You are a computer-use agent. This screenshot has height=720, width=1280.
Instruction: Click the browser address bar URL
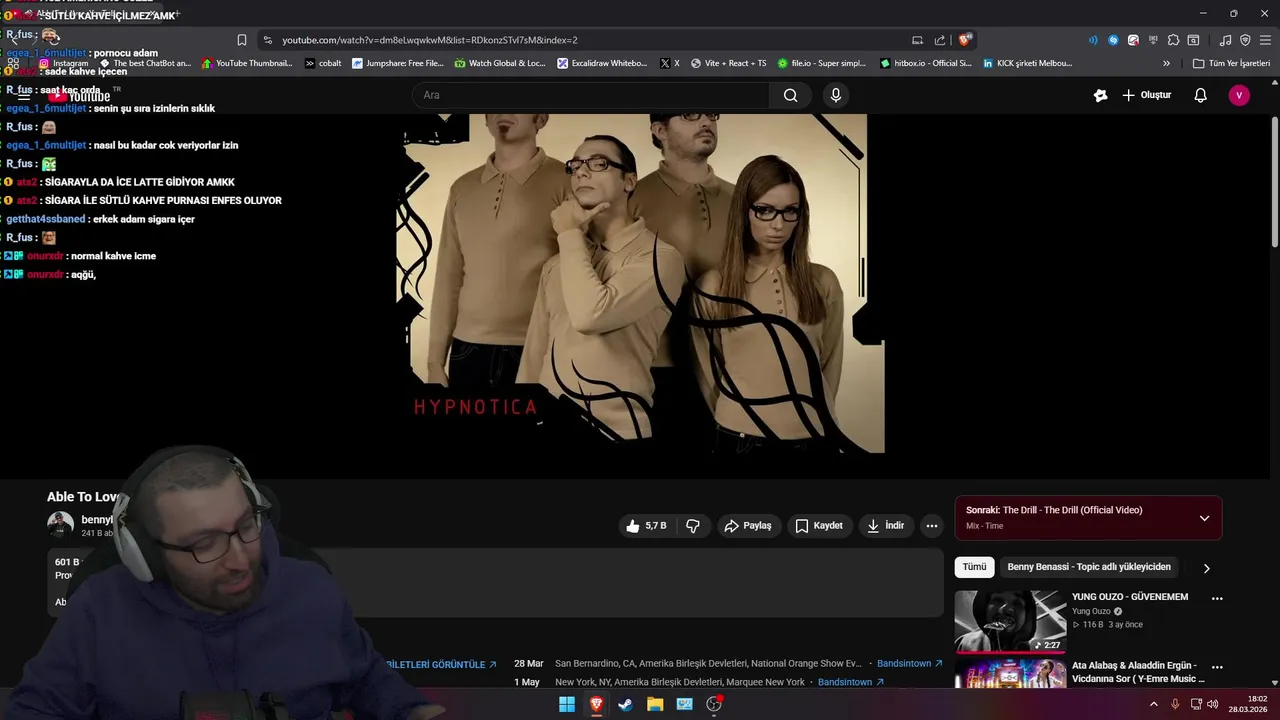pos(430,40)
